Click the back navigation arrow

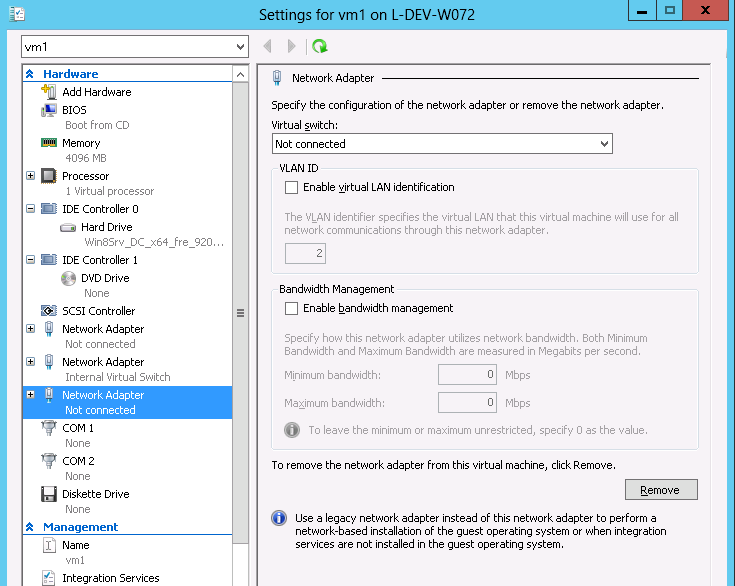click(x=267, y=46)
